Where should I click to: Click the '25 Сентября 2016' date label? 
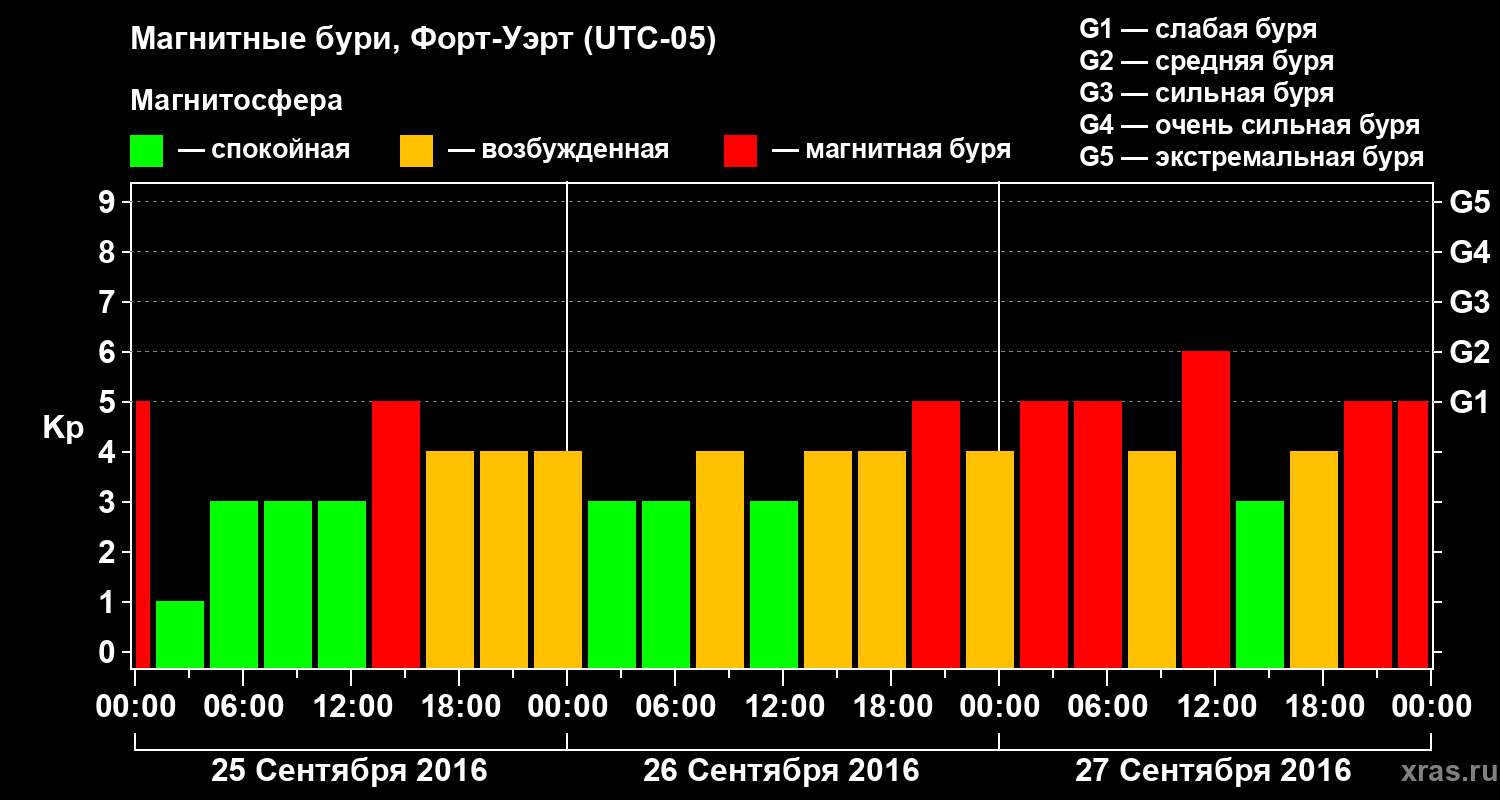(x=349, y=771)
